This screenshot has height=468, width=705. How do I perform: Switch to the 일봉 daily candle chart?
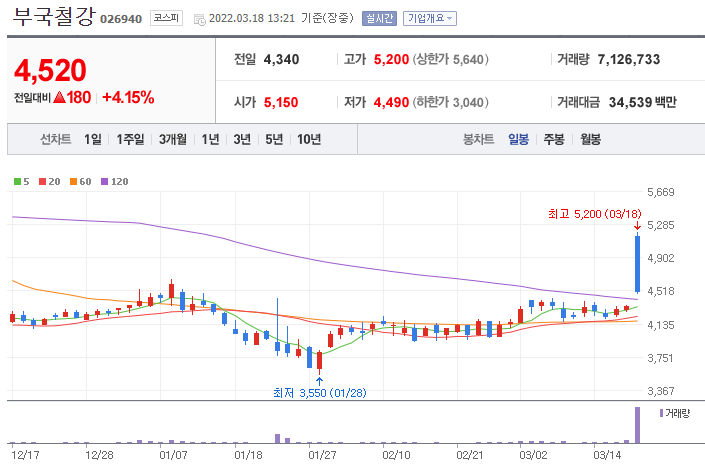pyautogui.click(x=518, y=139)
